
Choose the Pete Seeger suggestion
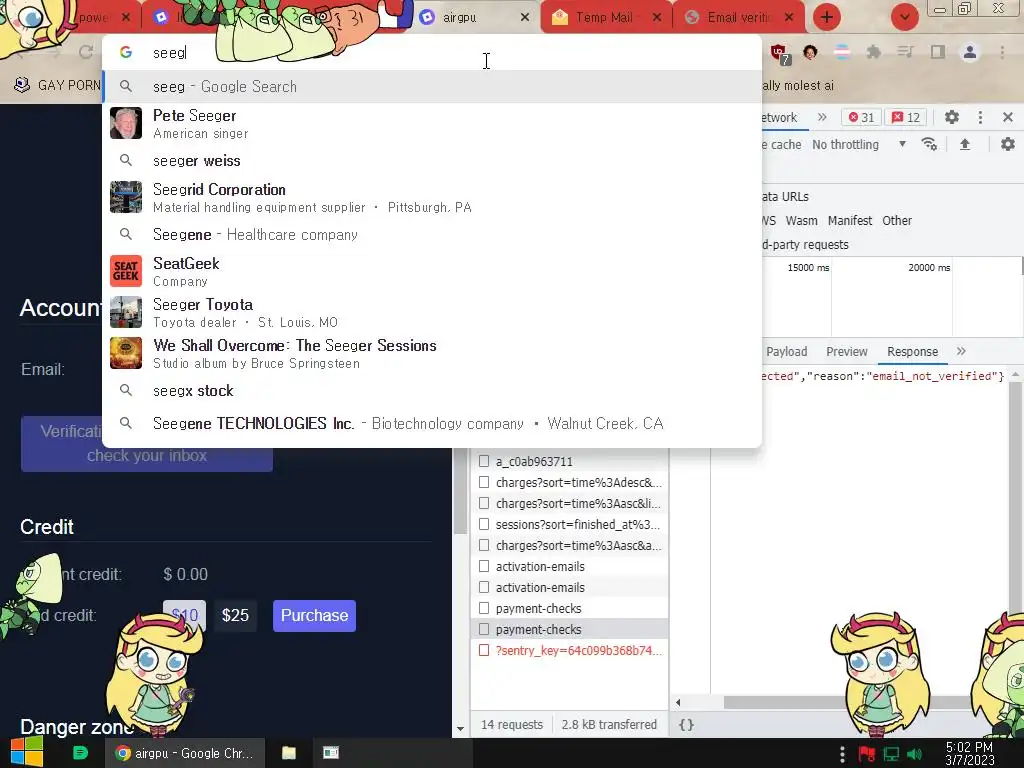(x=432, y=123)
